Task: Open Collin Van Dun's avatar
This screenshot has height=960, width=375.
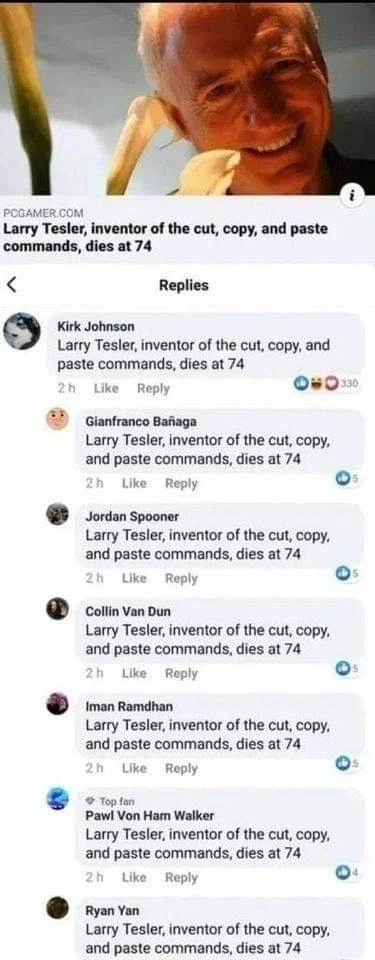Action: coord(57,609)
